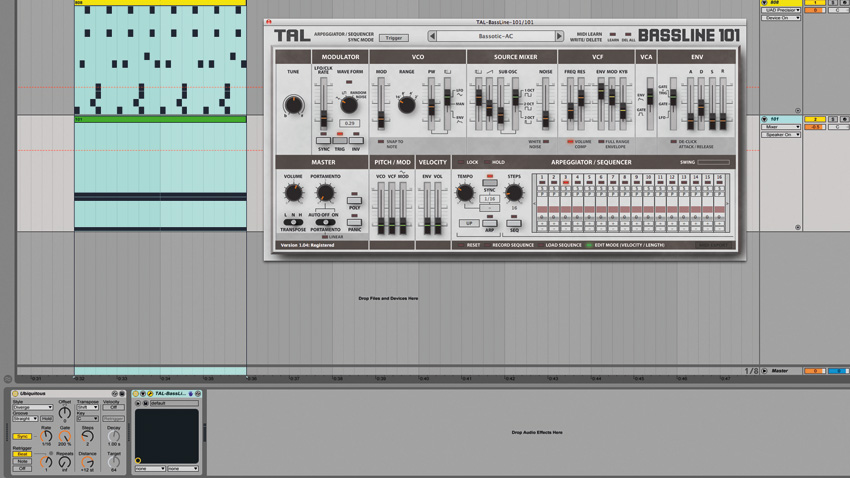Viewport: 850px width, 478px height.
Task: Open the Groove dropdown in Ubiquitous
Action: 25,418
